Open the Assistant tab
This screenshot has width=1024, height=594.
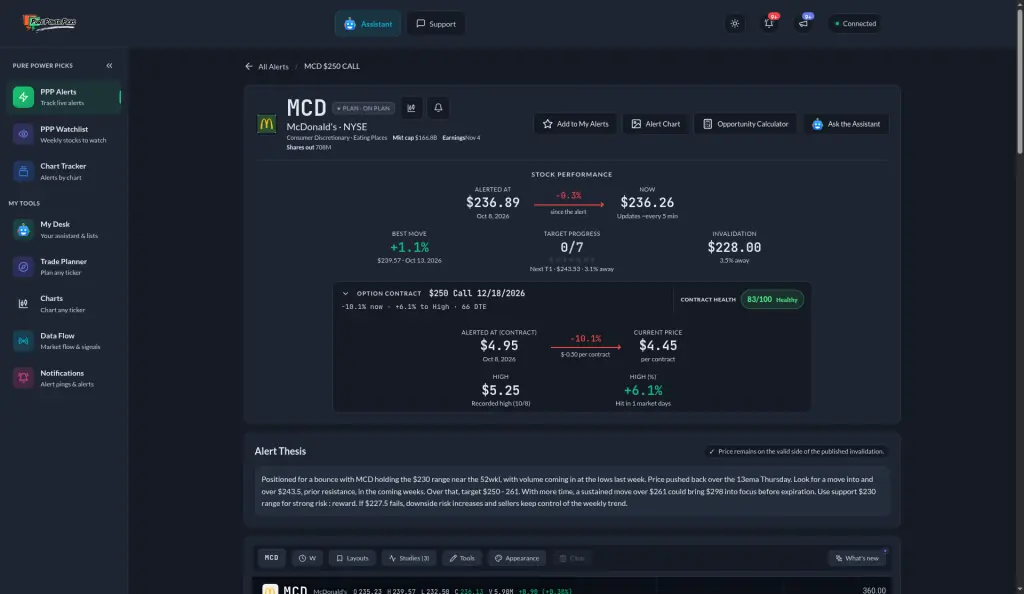pos(368,23)
